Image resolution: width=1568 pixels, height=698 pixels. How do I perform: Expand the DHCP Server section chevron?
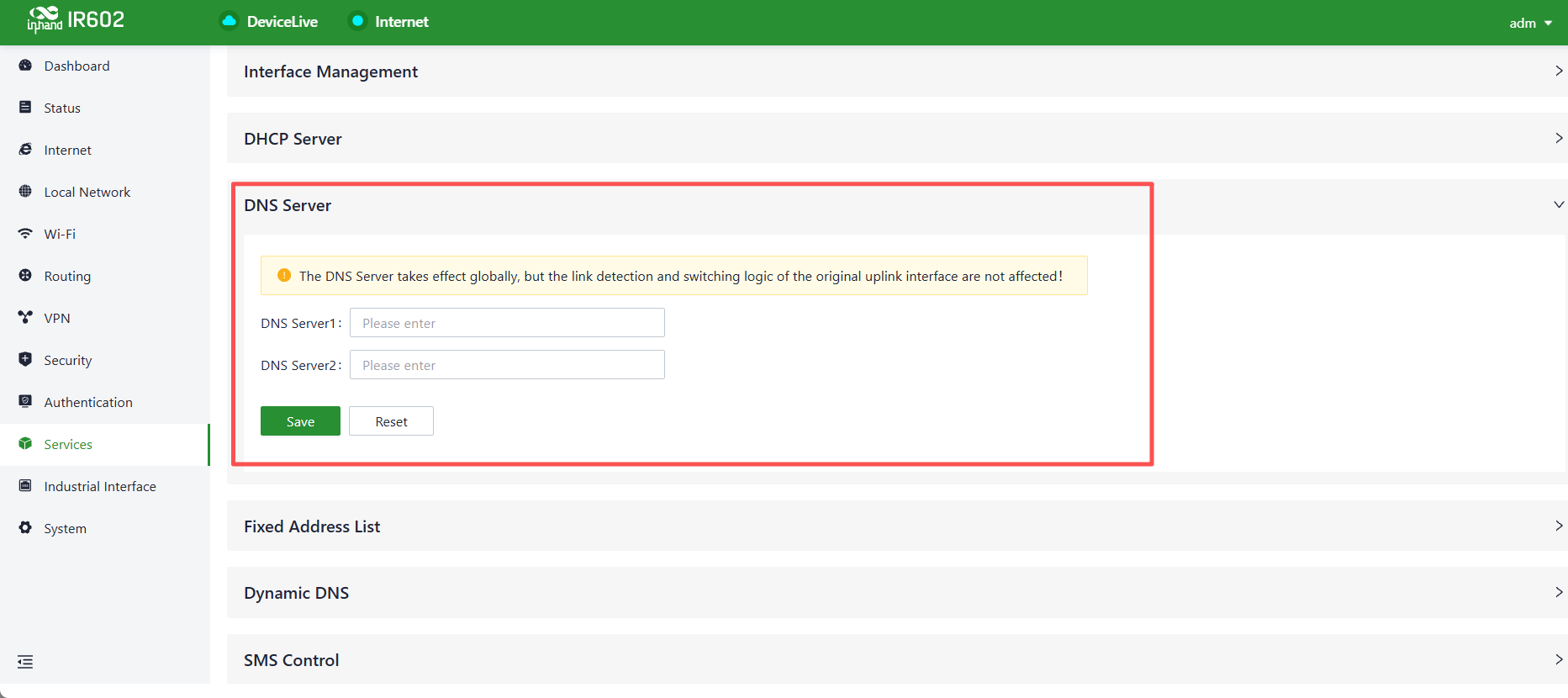(x=1559, y=138)
